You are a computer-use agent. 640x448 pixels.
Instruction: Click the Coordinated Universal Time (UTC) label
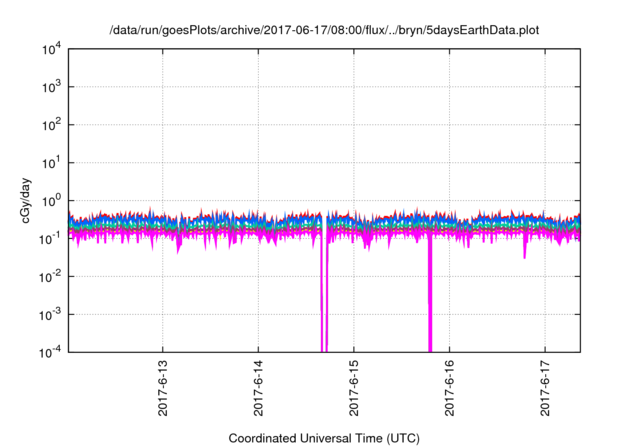[324, 438]
